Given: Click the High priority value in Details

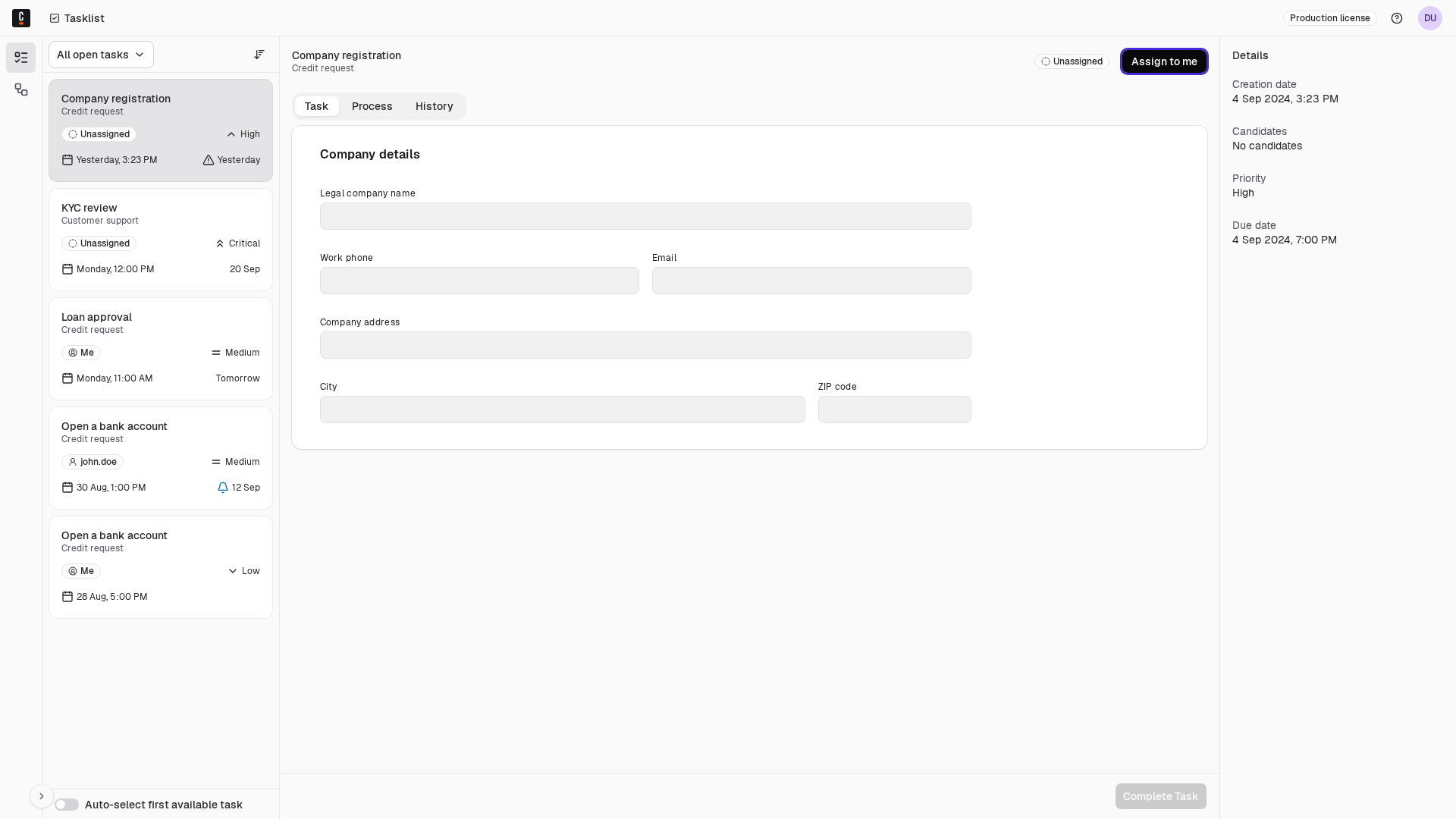Looking at the screenshot, I should (x=1243, y=193).
